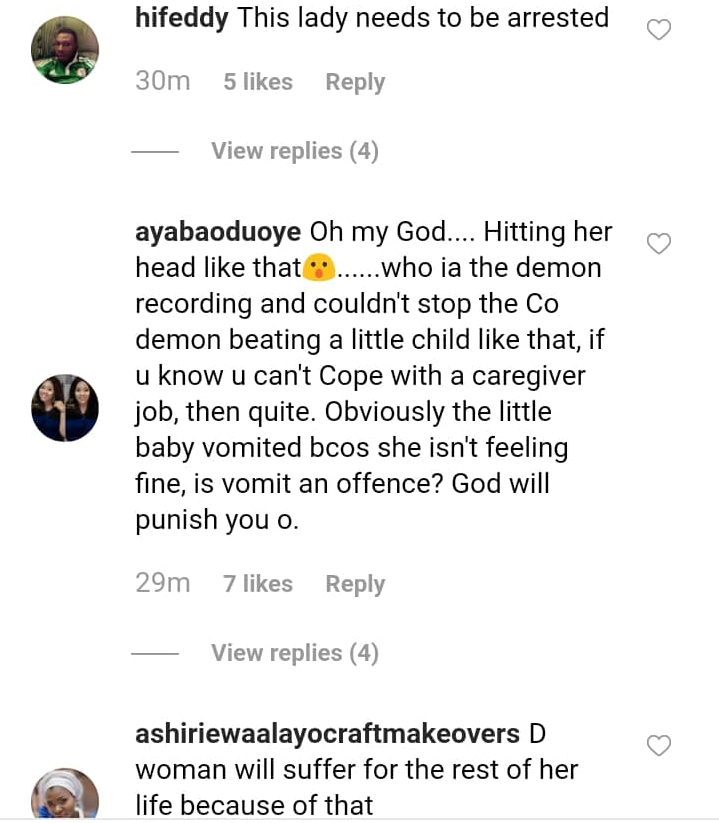Click the line beside ayabaoduoye's View replies
Screen dimensions: 719x823
pos(155,654)
